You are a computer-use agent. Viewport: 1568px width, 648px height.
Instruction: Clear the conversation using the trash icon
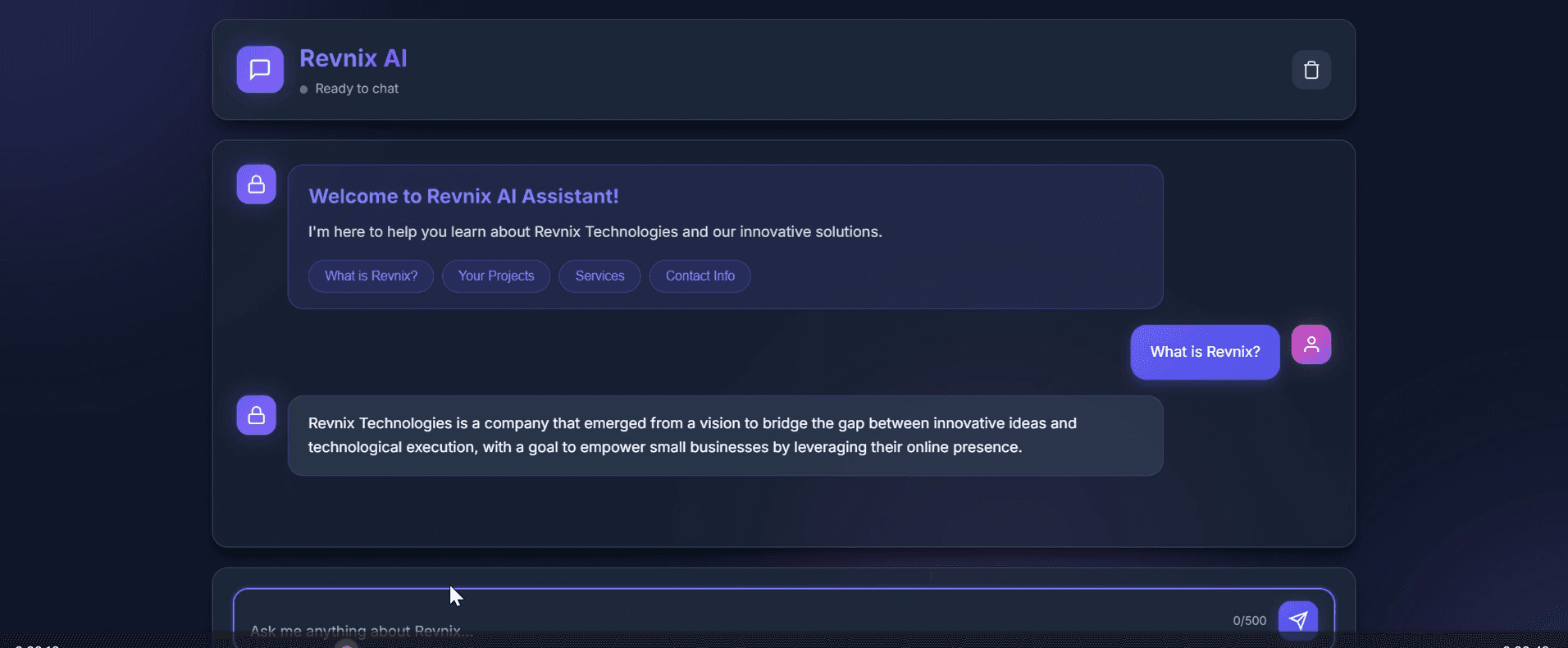click(1310, 69)
